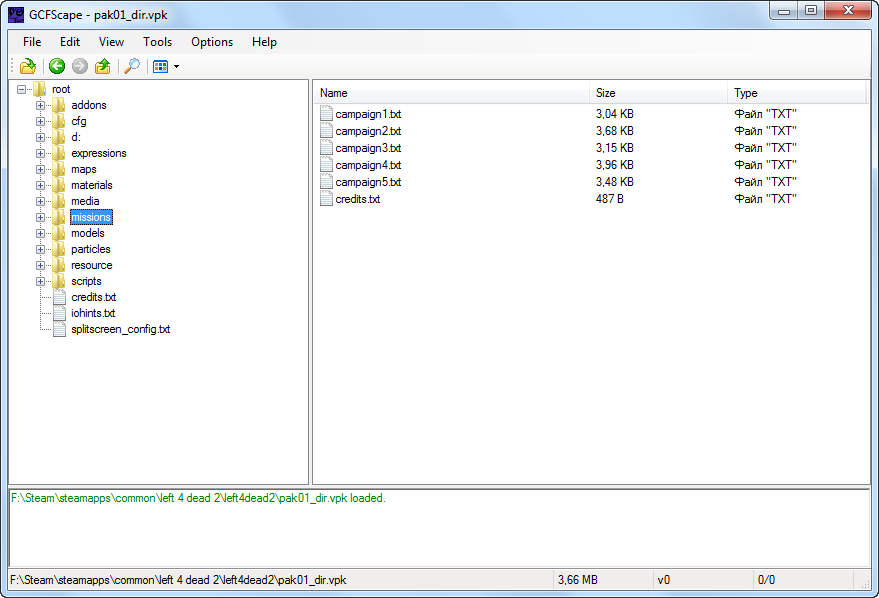Click the 3,66 MB status bar entry
The image size is (879, 598).
(577, 580)
